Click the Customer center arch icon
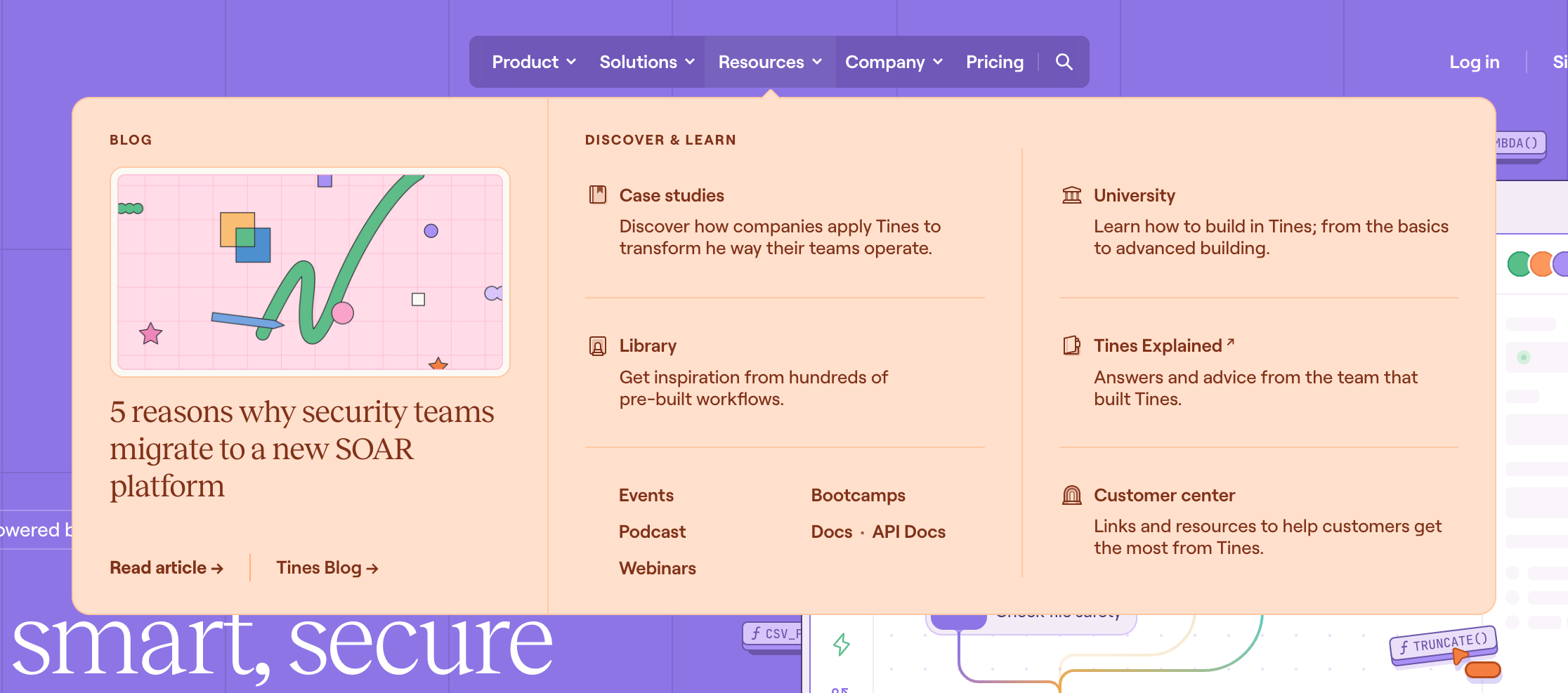Screen dimensions: 1568x693 tap(1071, 495)
